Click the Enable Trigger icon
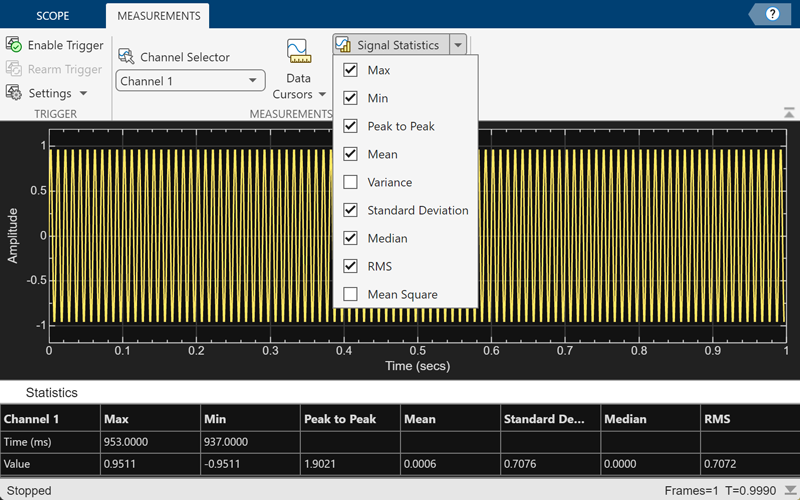The width and height of the screenshot is (800, 500). pyautogui.click(x=14, y=45)
